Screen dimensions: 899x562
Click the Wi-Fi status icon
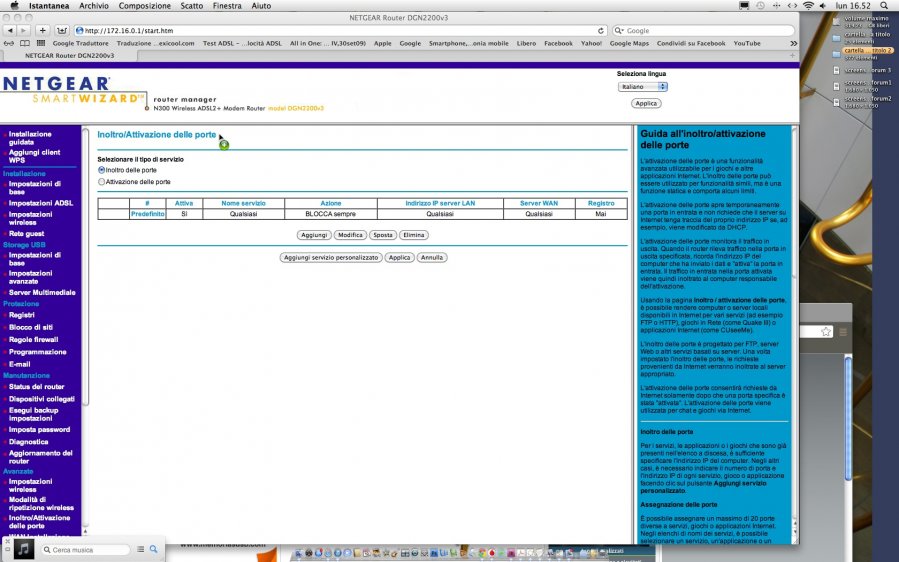pos(808,6)
